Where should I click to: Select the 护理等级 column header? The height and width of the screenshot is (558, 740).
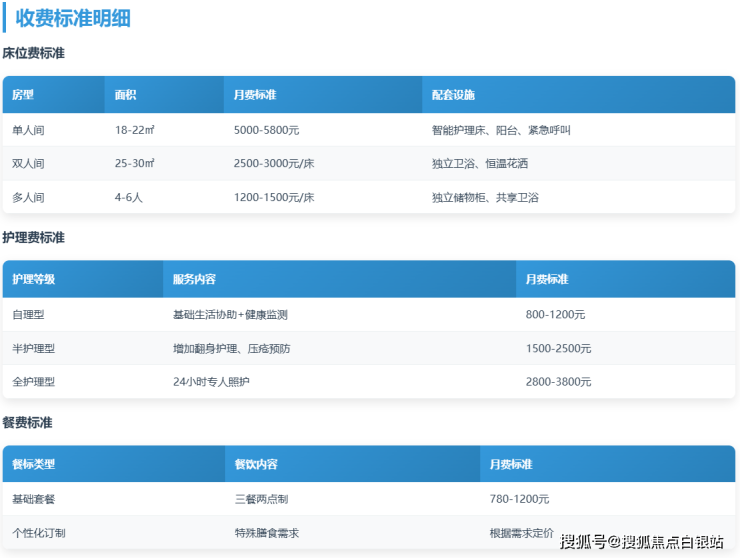click(x=34, y=280)
